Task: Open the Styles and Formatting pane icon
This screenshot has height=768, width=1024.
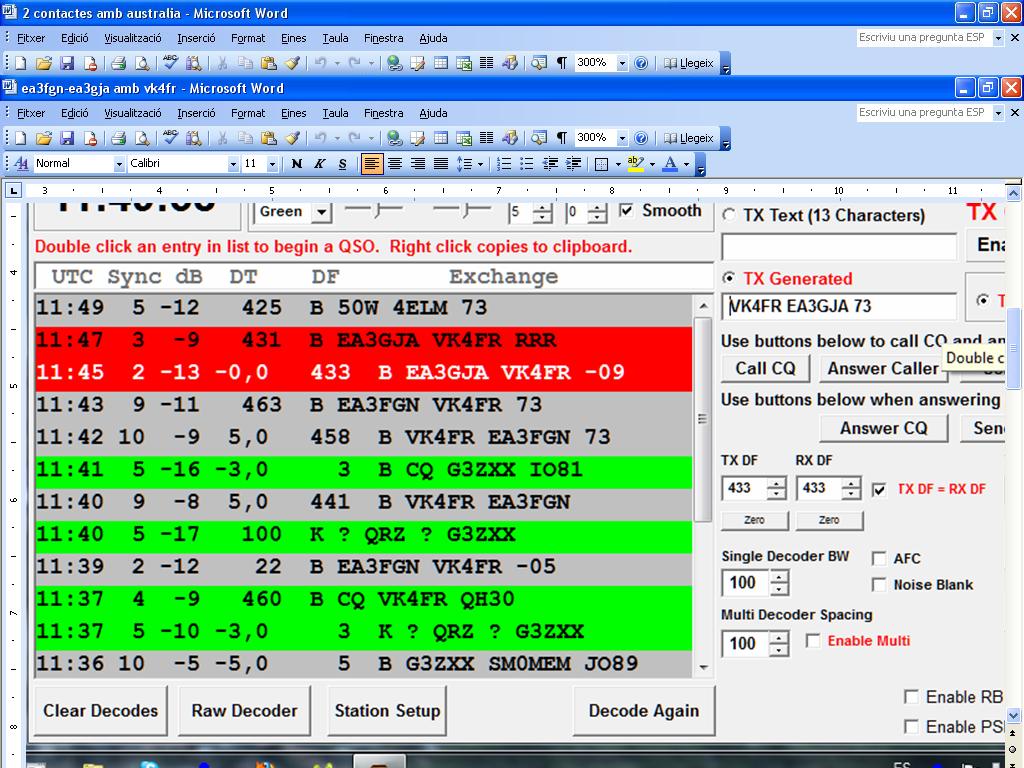Action: (x=21, y=164)
